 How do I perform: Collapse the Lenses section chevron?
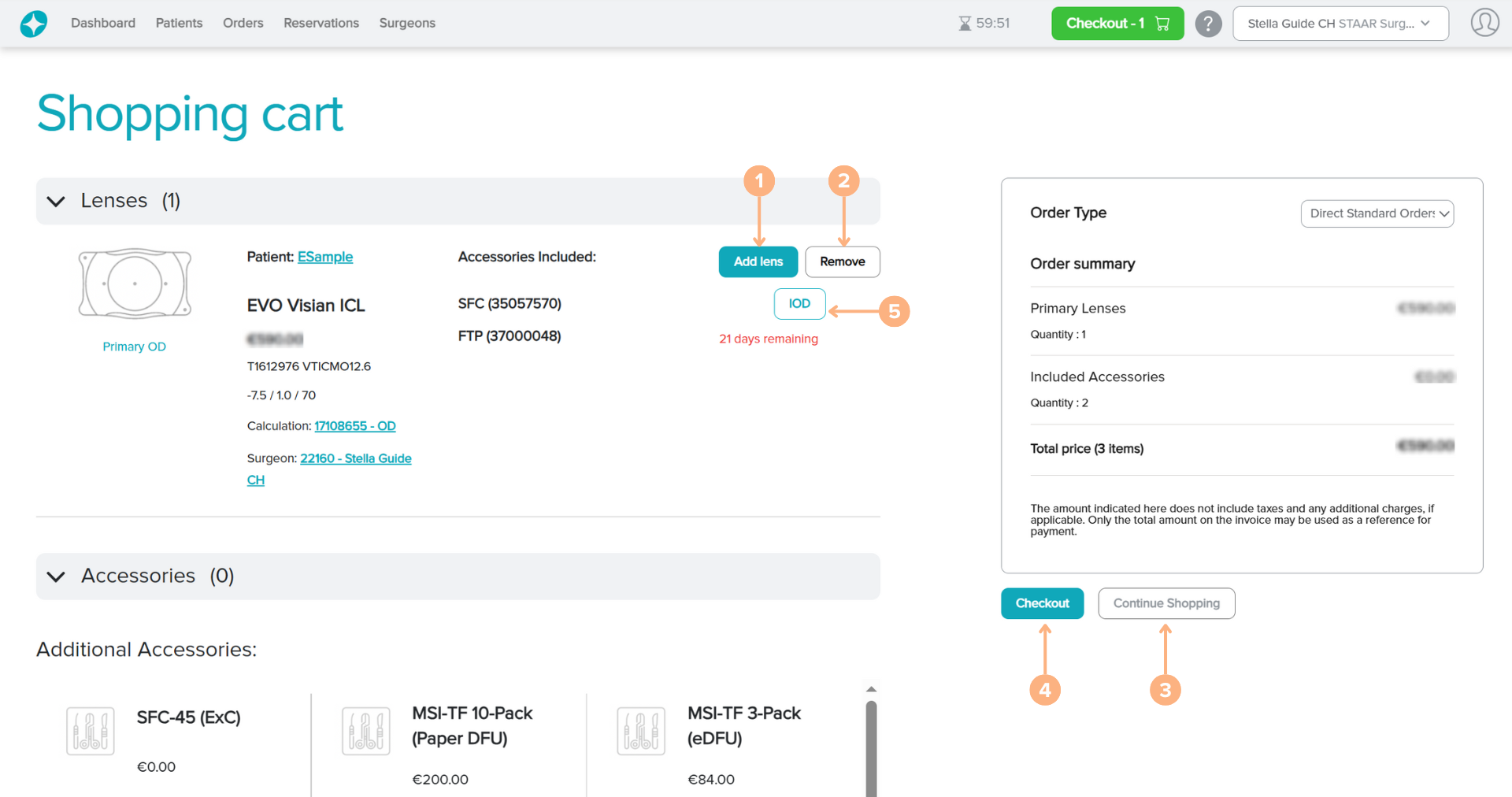(56, 202)
